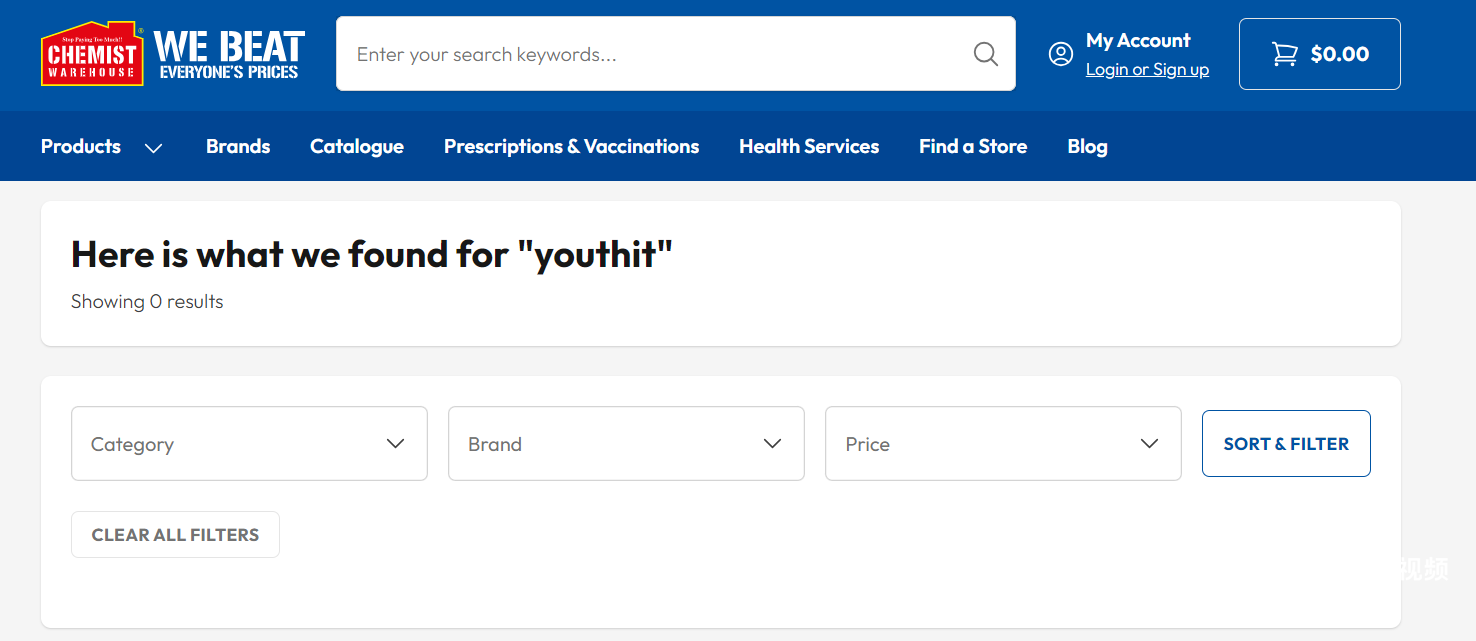Click the Products chevron arrow
Image resolution: width=1476 pixels, height=641 pixels.
pyautogui.click(x=153, y=147)
